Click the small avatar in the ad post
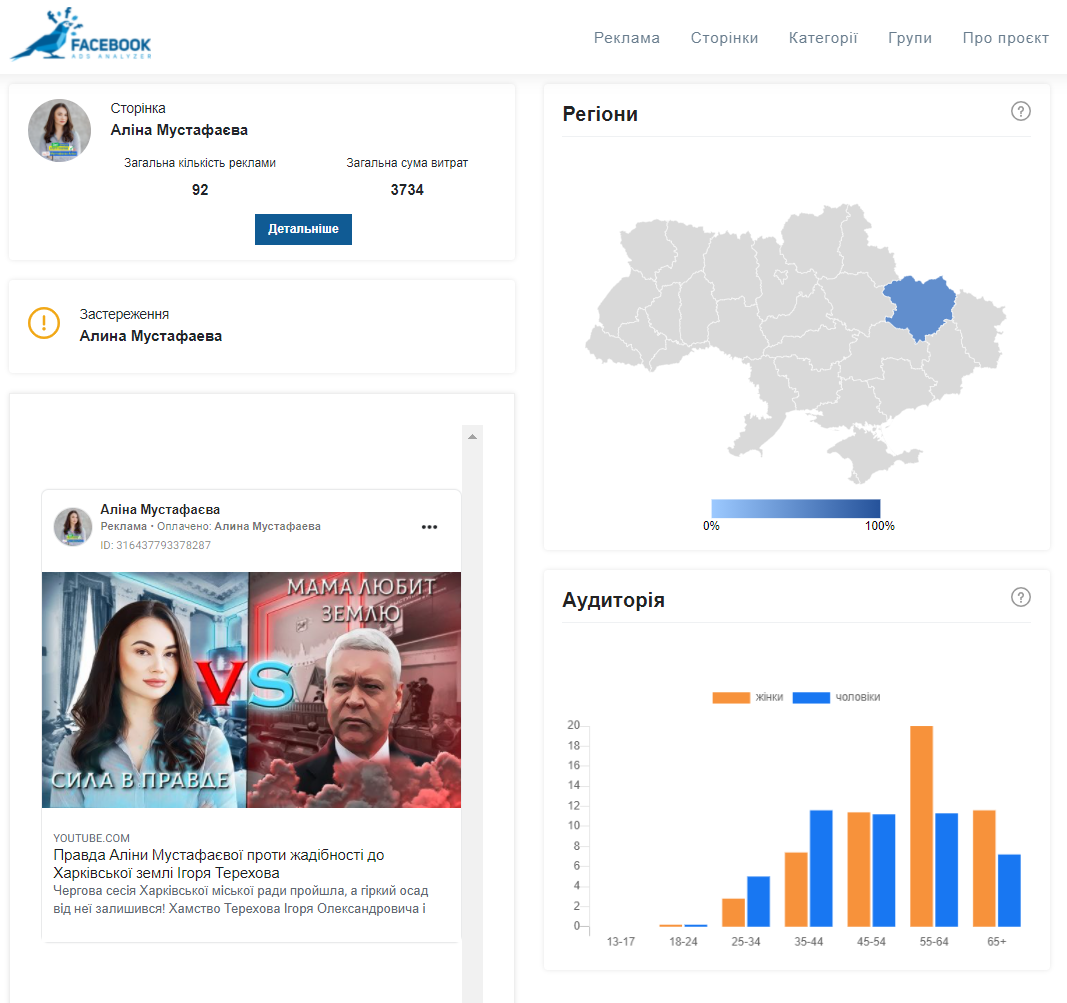Image resolution: width=1067 pixels, height=1003 pixels. 73,527
